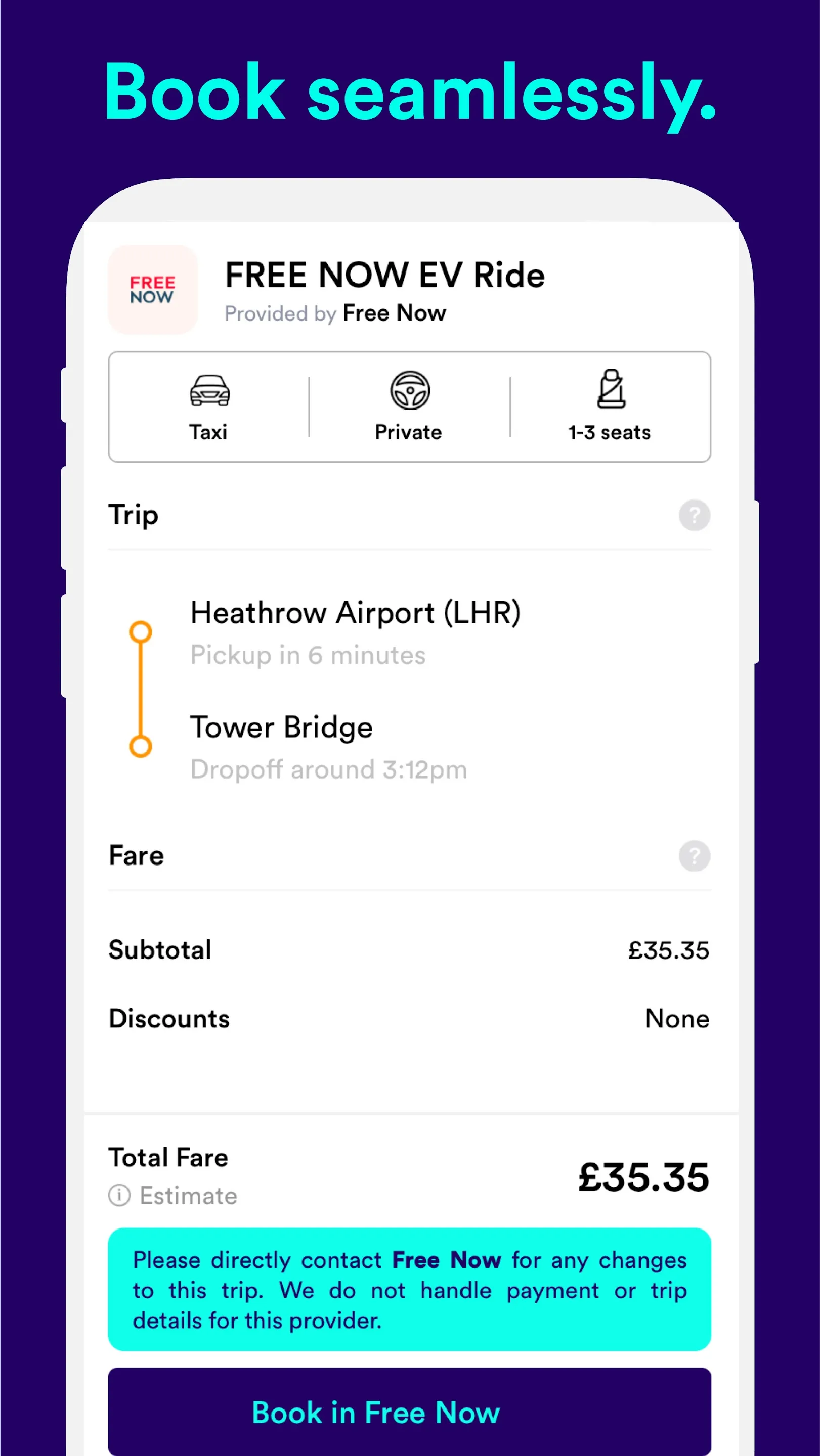Tap the Pickup in 6 minutes text
Screen dimensions: 820x1456
tap(308, 656)
